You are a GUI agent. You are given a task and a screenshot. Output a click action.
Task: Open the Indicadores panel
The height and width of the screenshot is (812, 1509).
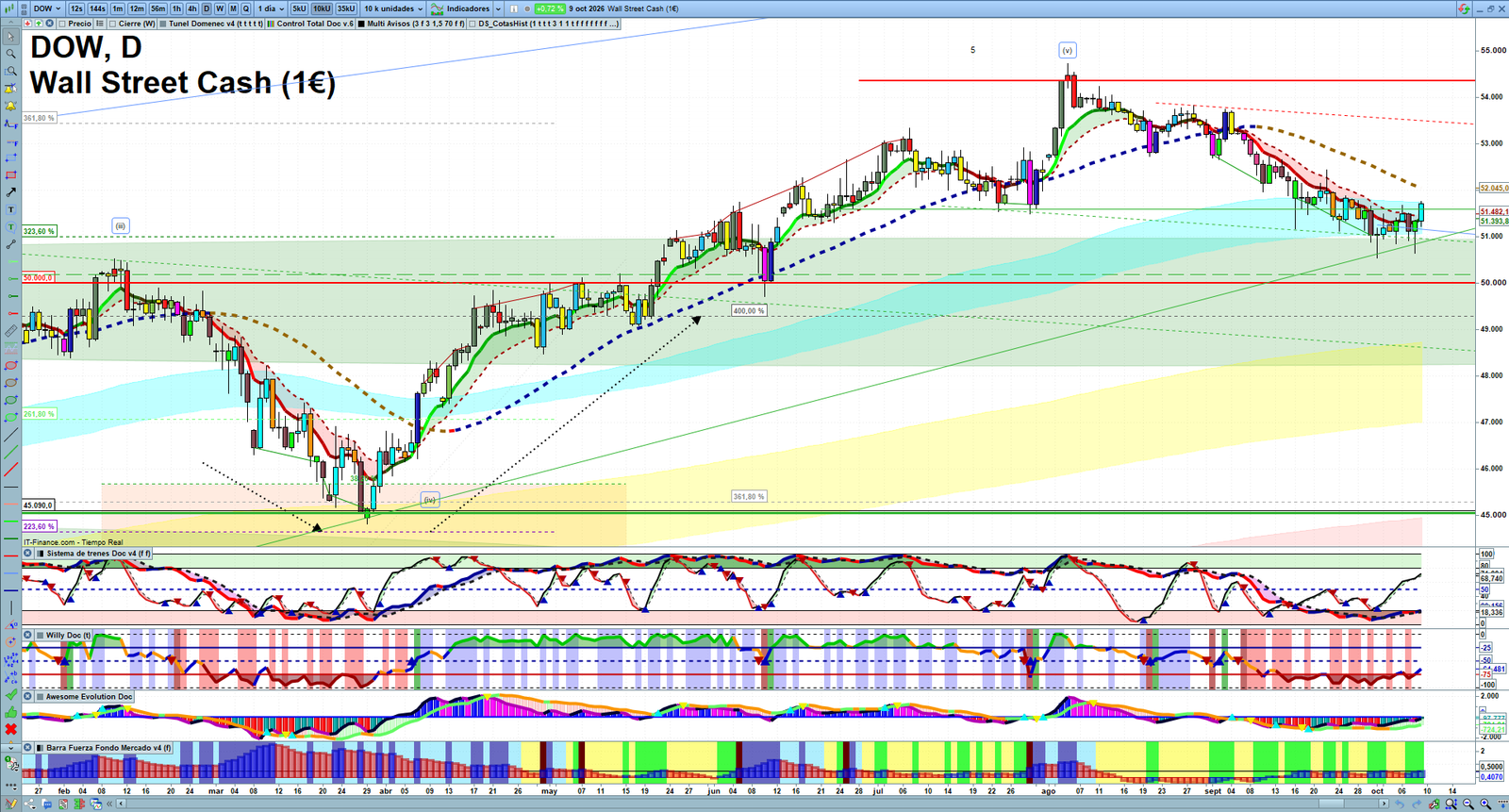point(462,8)
